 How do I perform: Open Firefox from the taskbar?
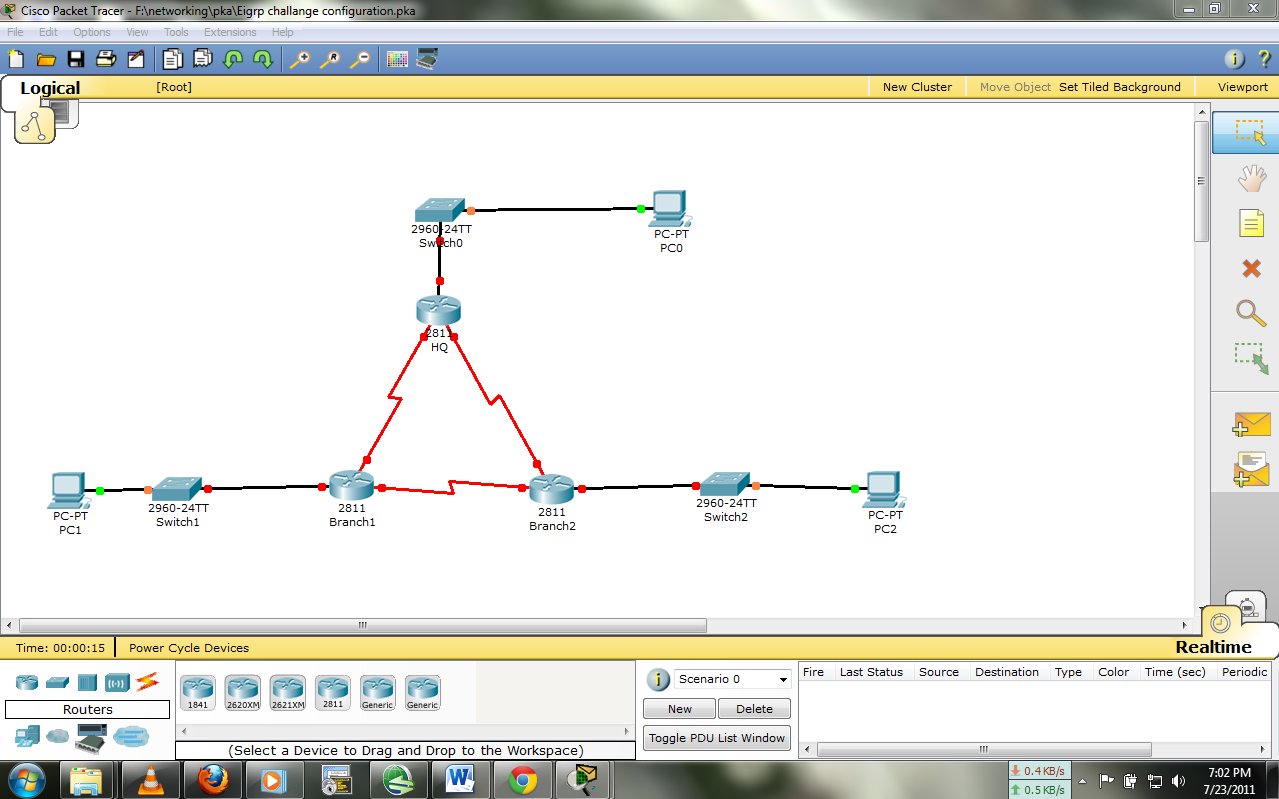pos(213,779)
